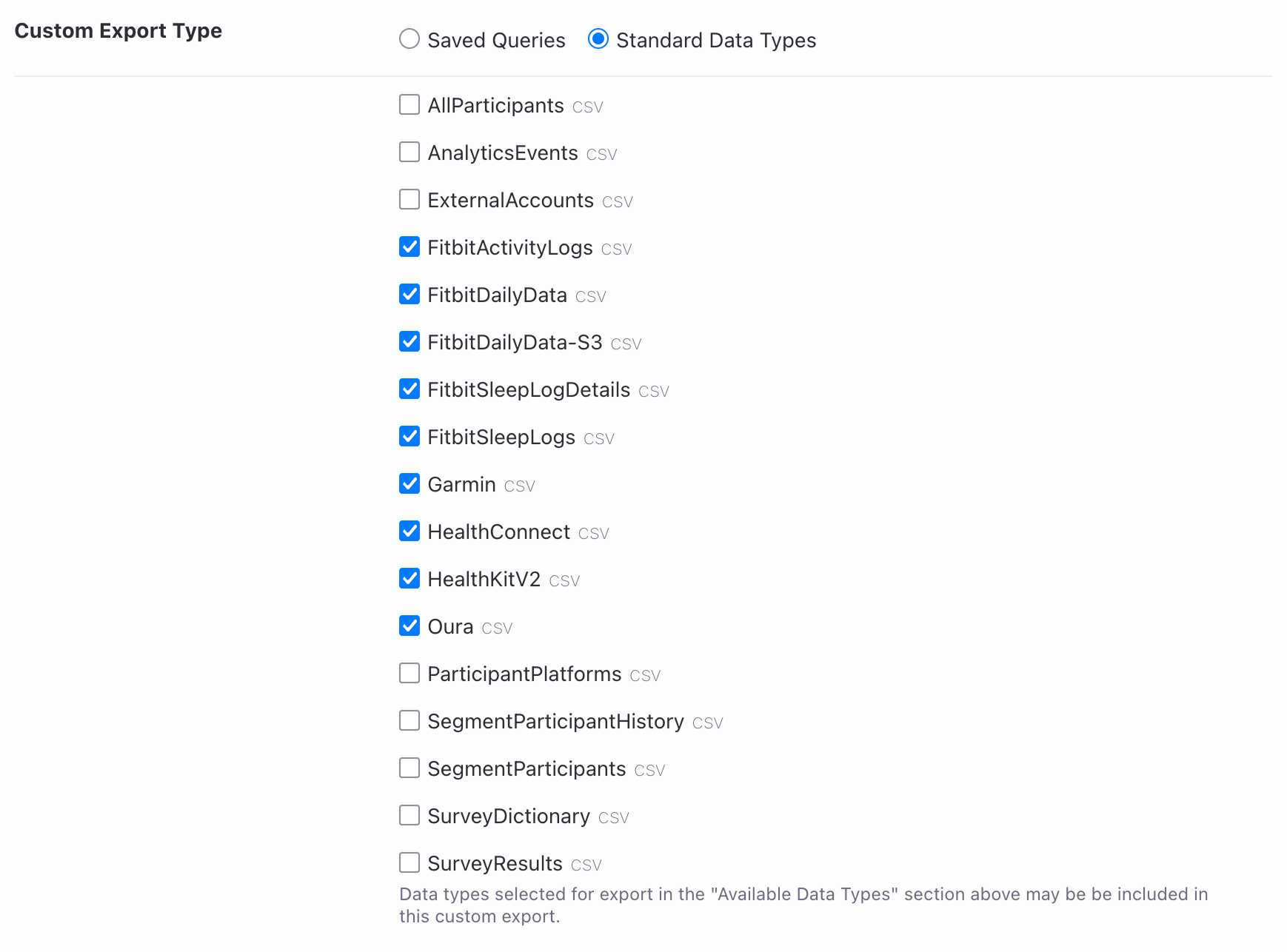Viewport: 1287px width, 952px height.
Task: Turn off the Oura checkbox
Action: tap(409, 626)
